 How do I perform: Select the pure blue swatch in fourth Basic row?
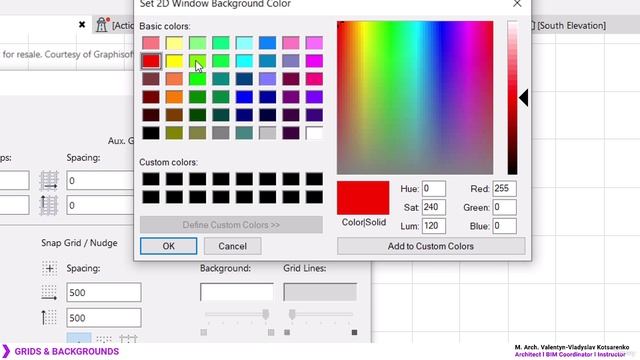[x=244, y=97]
